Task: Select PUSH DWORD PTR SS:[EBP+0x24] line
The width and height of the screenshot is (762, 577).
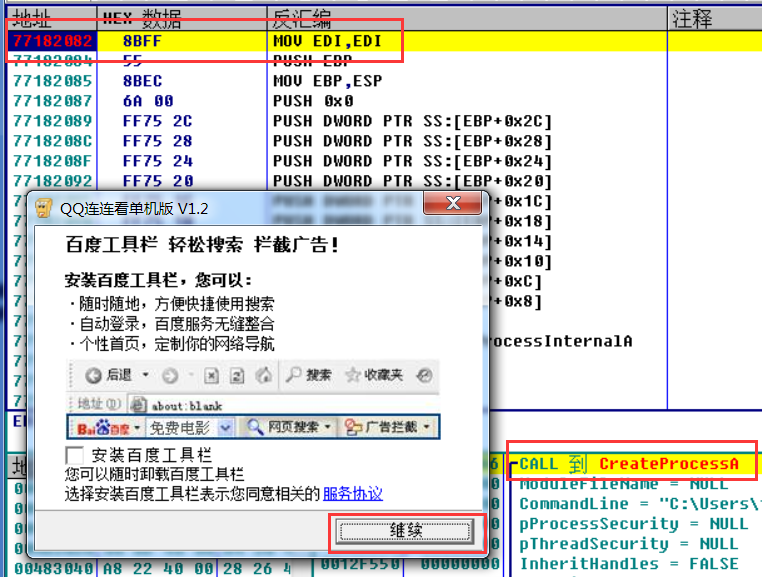Action: click(x=412, y=161)
